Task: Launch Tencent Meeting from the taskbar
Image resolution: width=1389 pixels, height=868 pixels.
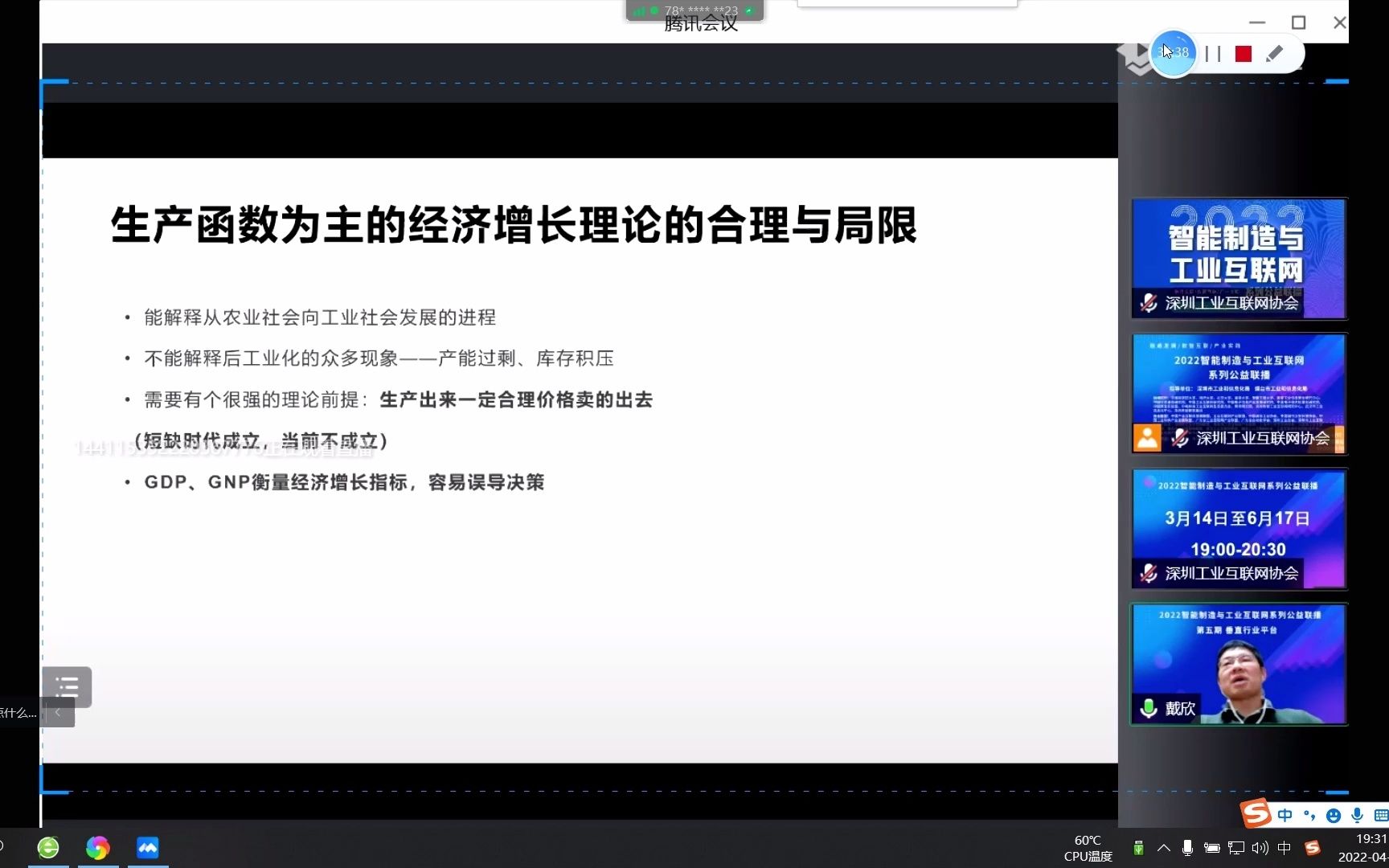Action: 147,847
